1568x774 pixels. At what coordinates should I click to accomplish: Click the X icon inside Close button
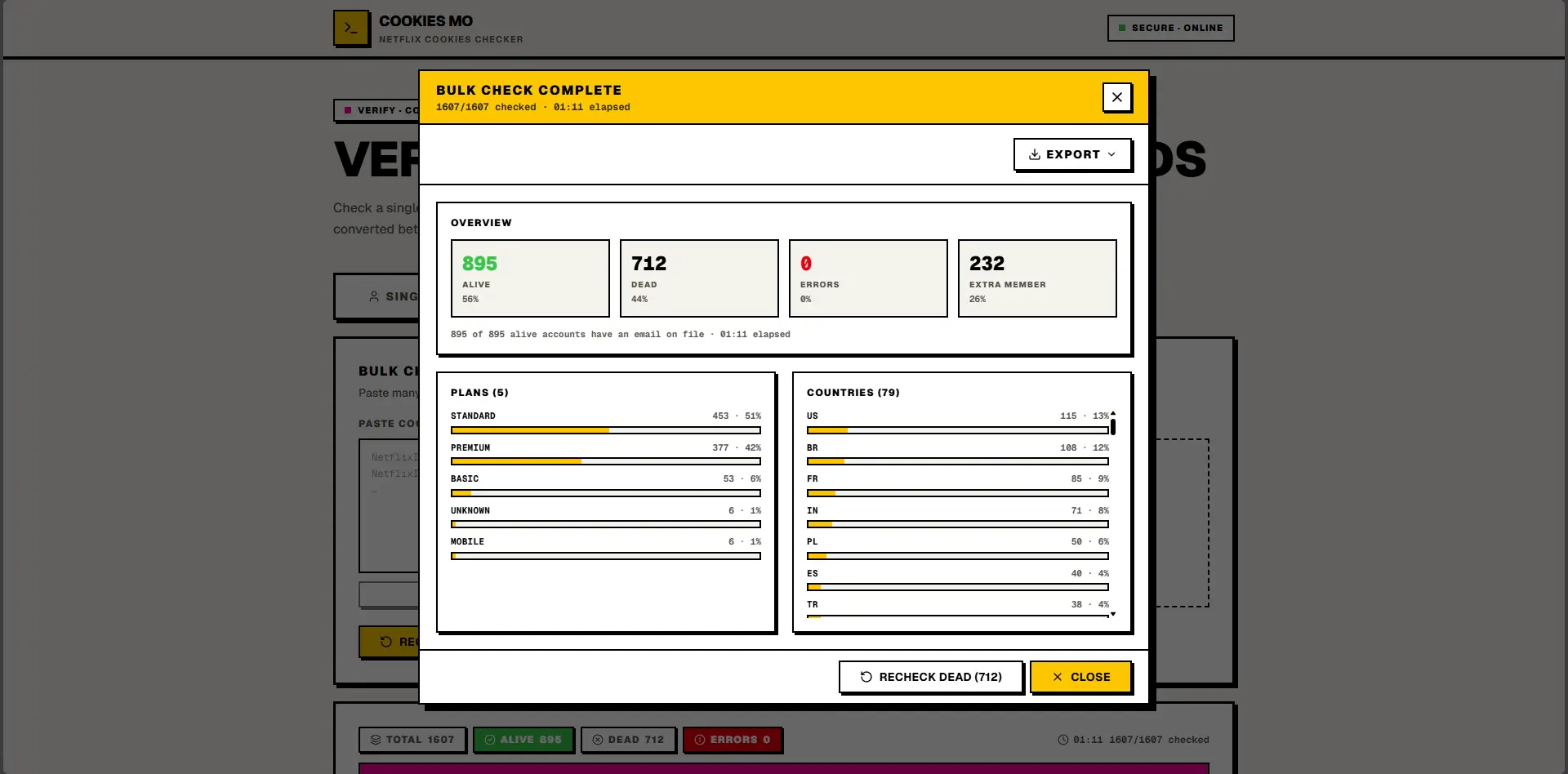(x=1058, y=677)
